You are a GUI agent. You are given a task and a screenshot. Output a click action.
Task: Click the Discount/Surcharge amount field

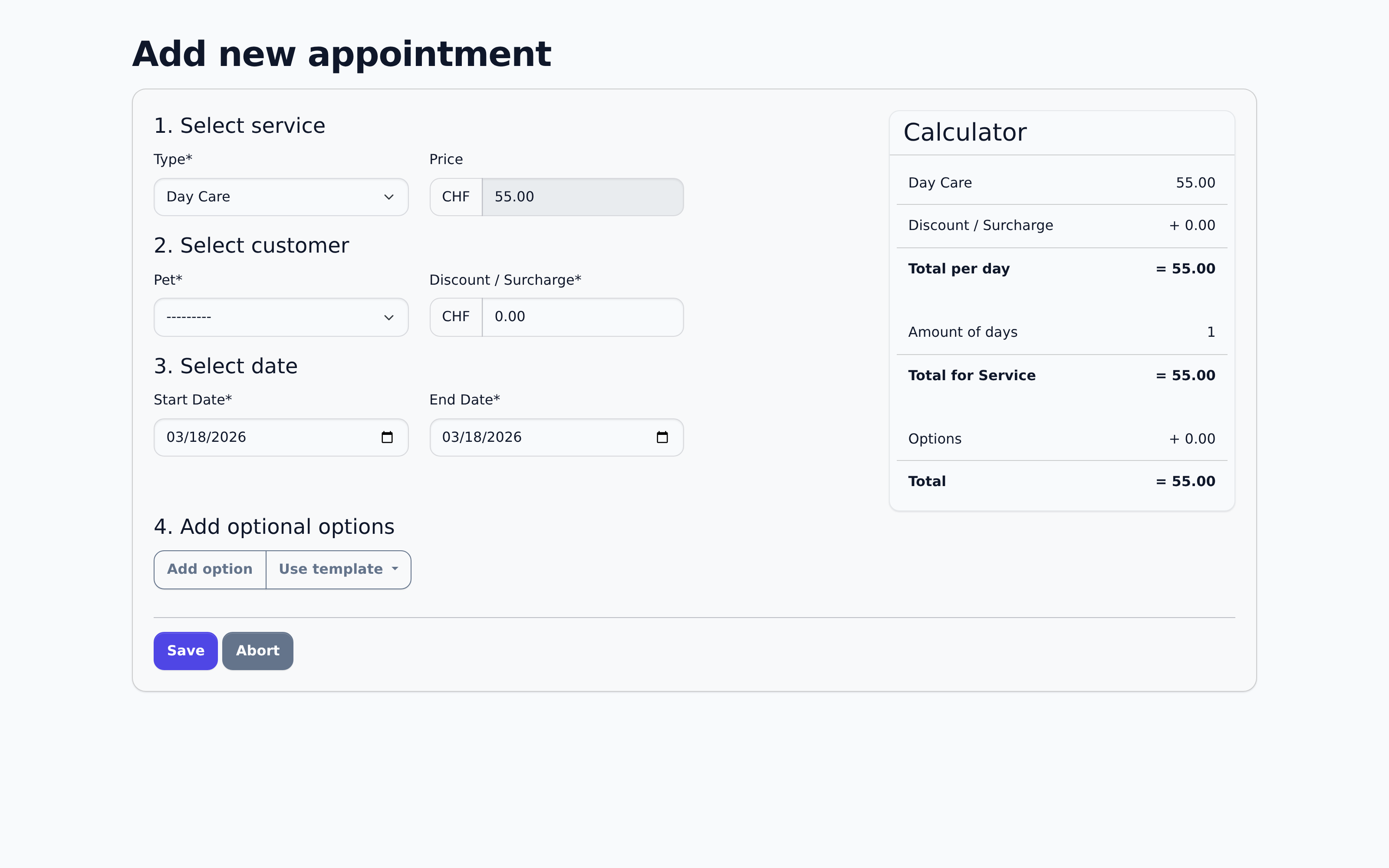(582, 317)
